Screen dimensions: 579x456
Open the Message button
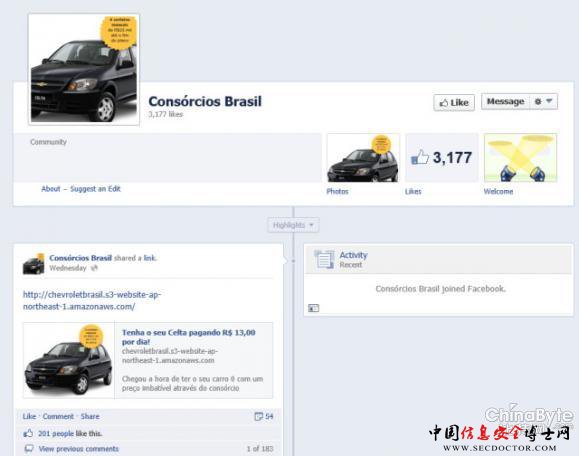[x=506, y=102]
